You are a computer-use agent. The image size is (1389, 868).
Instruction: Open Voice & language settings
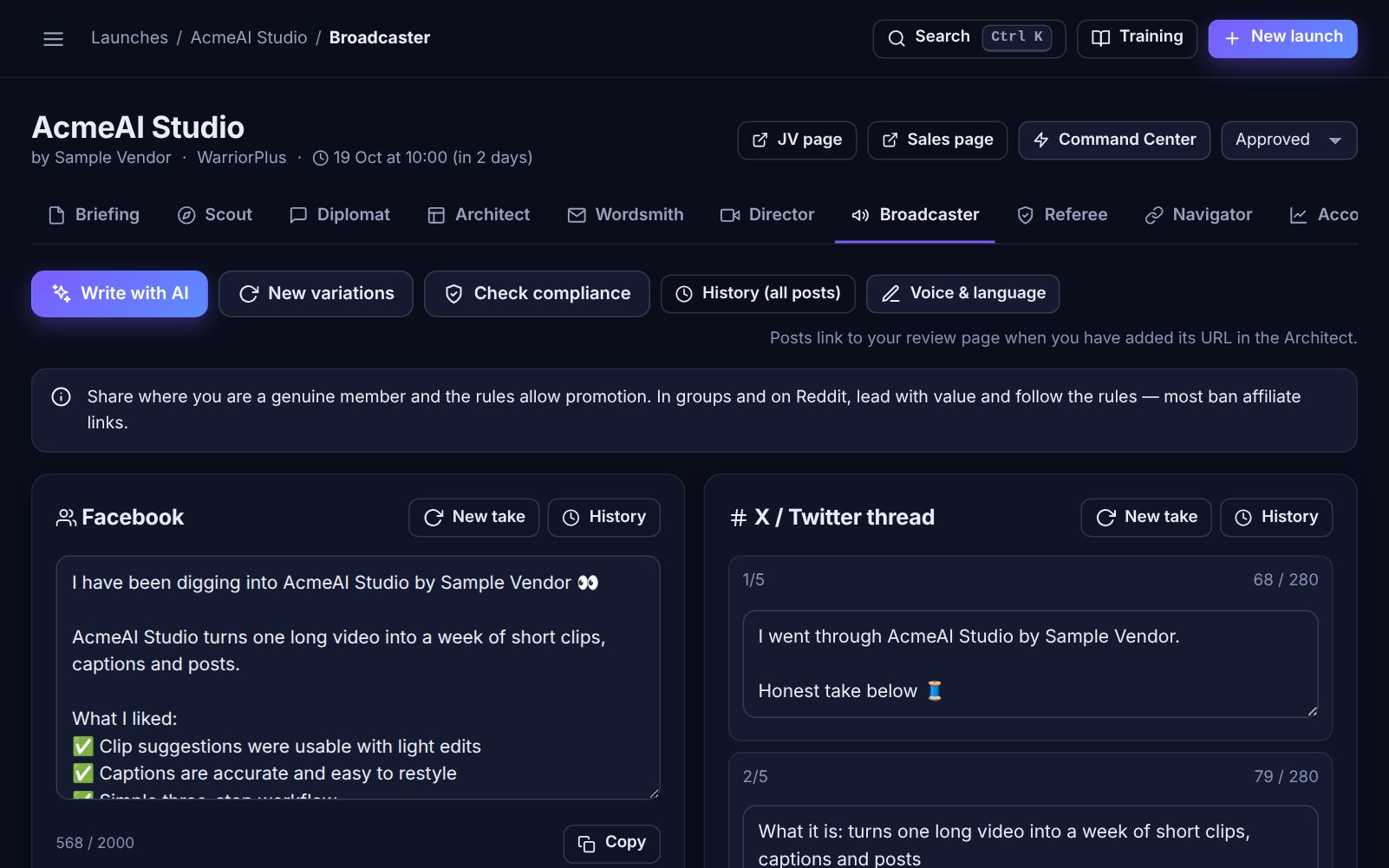tap(962, 294)
